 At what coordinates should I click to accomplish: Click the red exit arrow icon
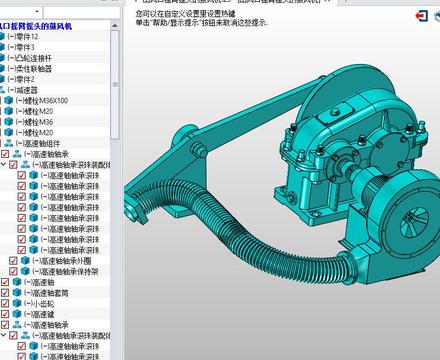(422, 16)
